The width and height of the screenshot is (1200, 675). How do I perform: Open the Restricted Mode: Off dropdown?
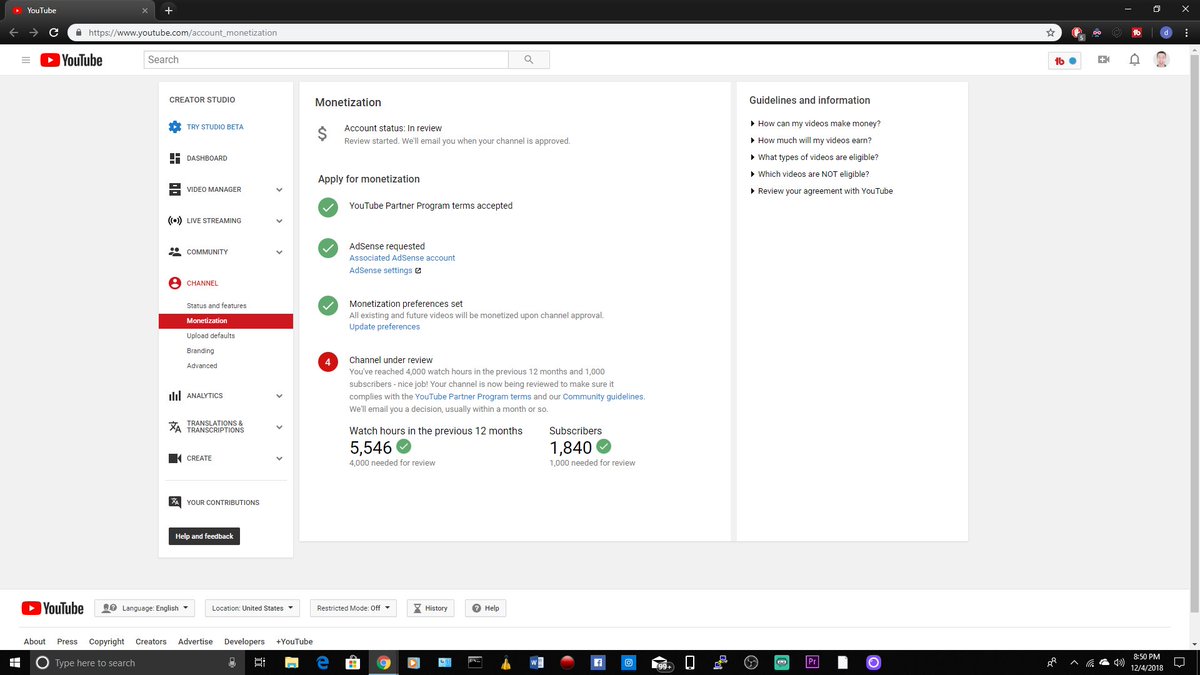(x=353, y=608)
